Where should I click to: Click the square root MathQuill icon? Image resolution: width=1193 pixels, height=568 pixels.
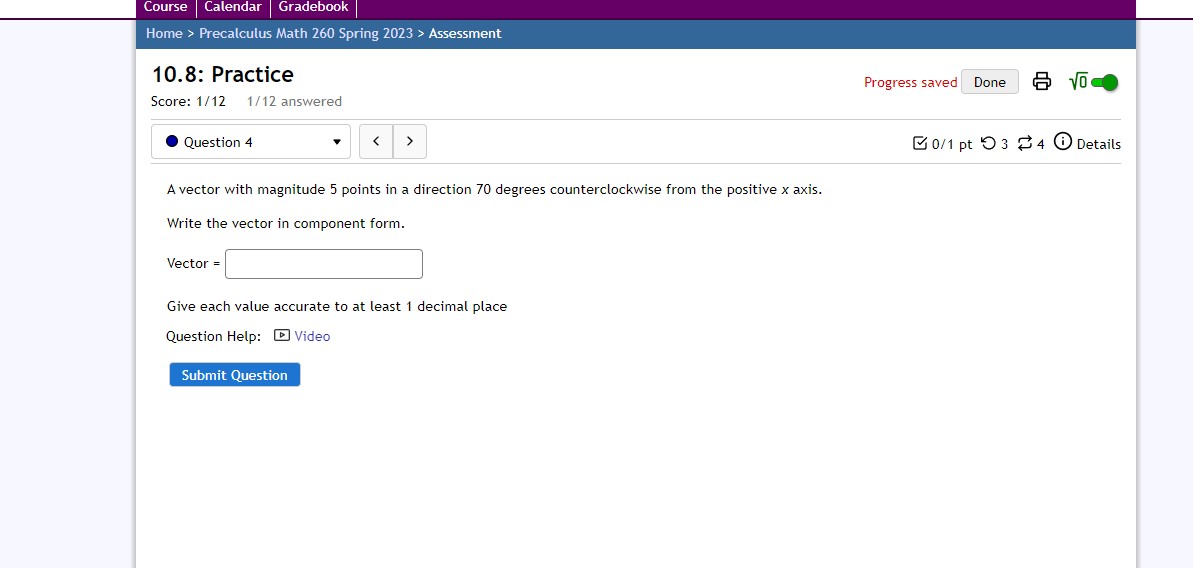(x=1078, y=81)
